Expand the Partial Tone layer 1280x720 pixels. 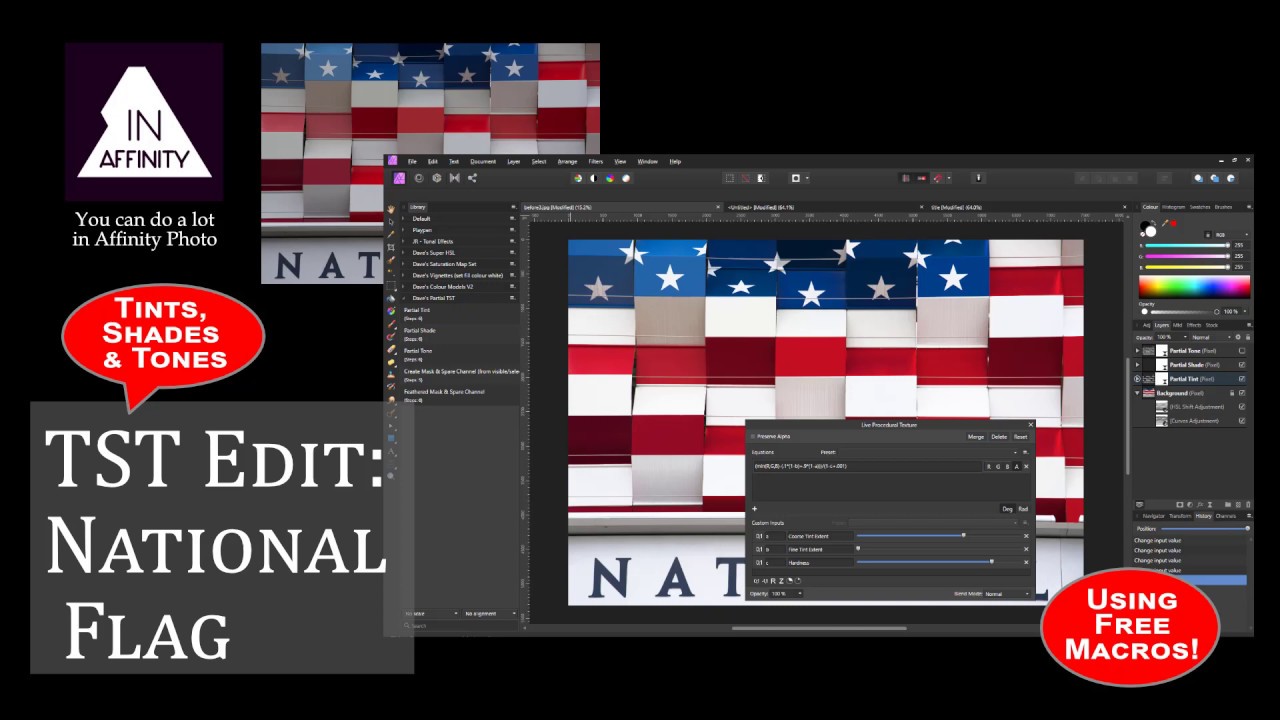pyautogui.click(x=1138, y=351)
